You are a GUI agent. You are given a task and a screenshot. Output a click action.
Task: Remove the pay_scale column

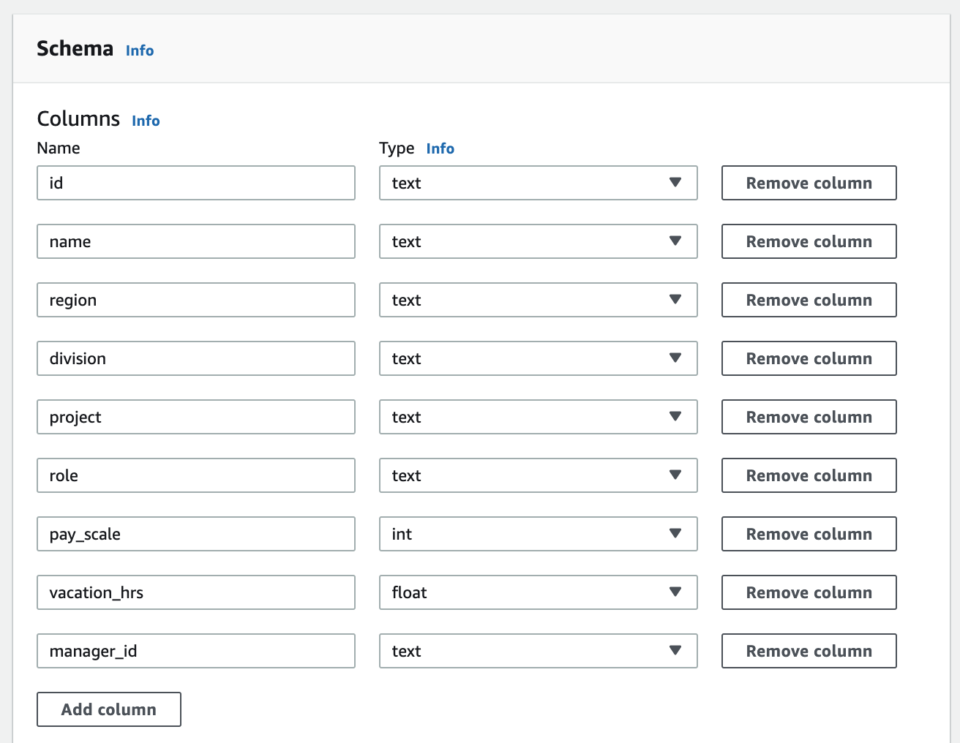[x=808, y=533]
